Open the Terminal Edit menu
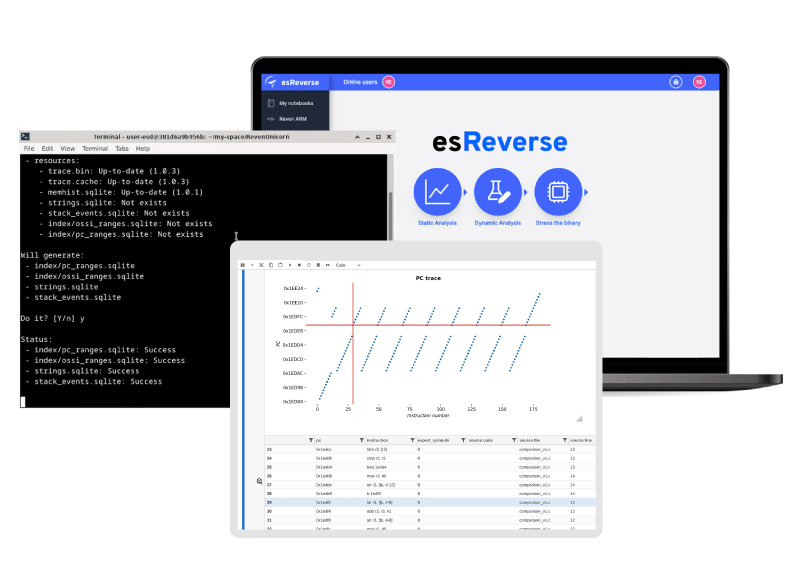 [47, 148]
